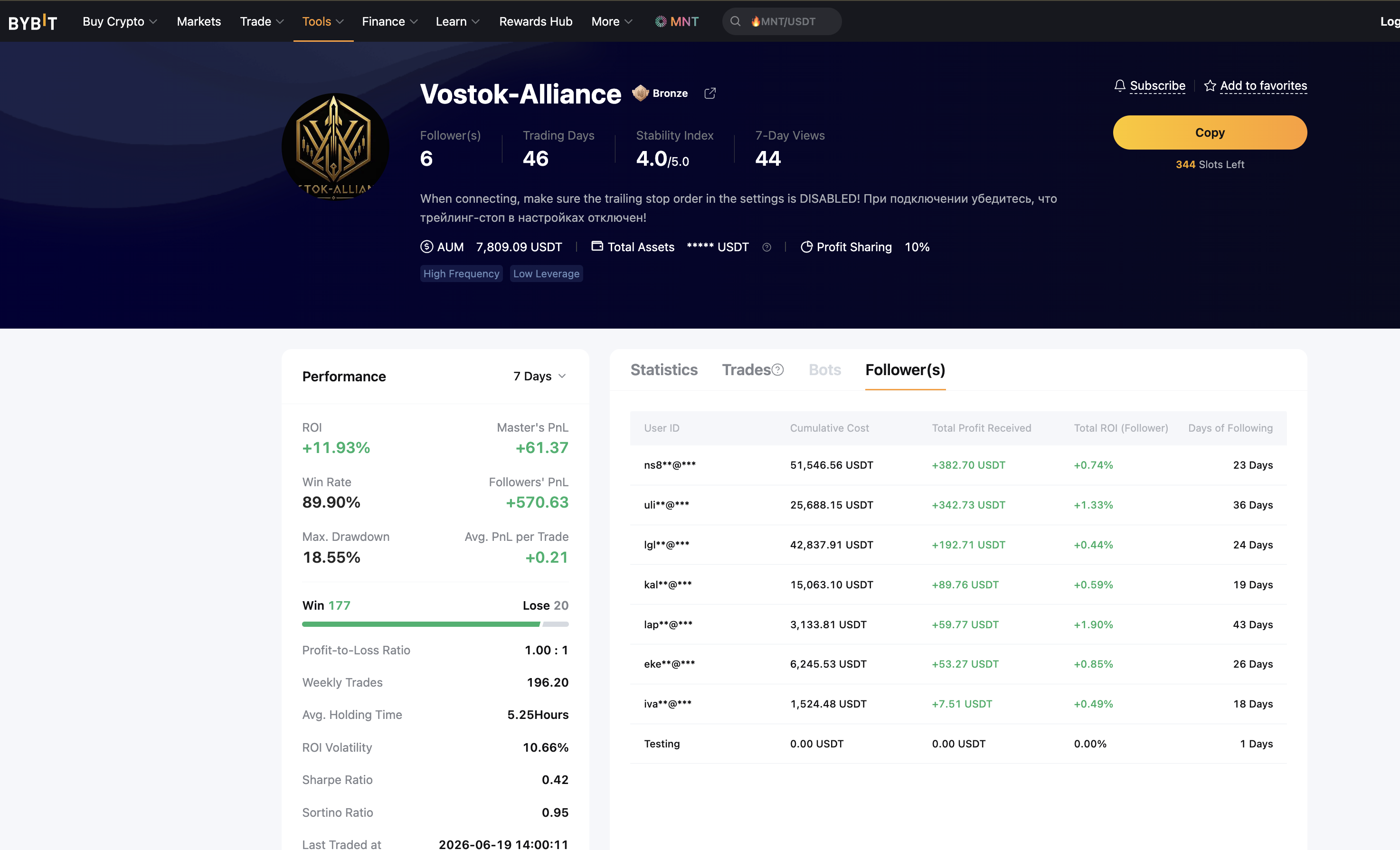Click the Total Profit Received column header
The image size is (1400, 850).
point(981,428)
